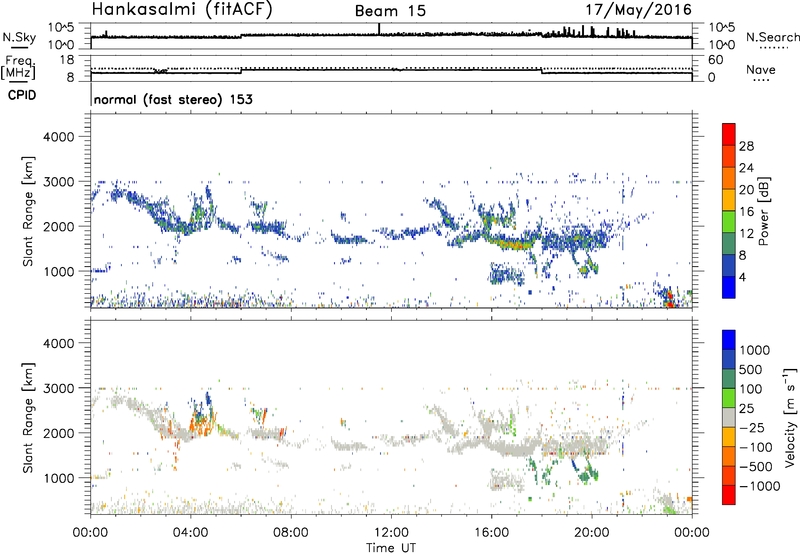Click the 2000 tick of the power panel
Viewport: 800px width, 554px height.
coord(58,226)
